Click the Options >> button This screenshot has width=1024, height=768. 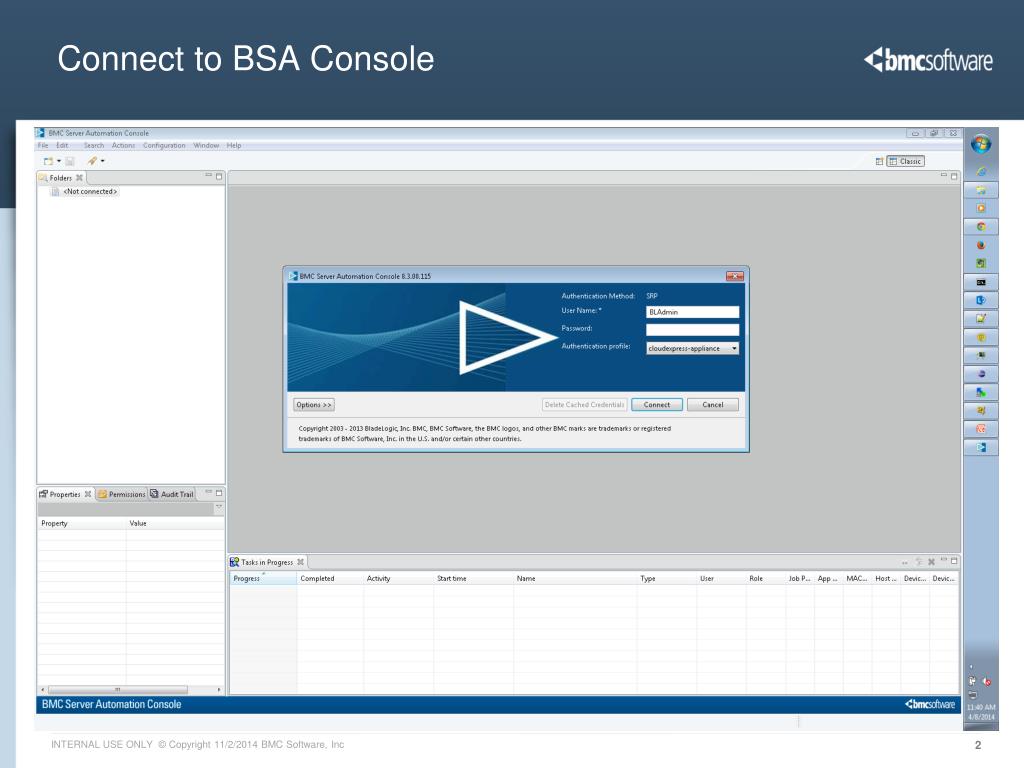tap(314, 405)
